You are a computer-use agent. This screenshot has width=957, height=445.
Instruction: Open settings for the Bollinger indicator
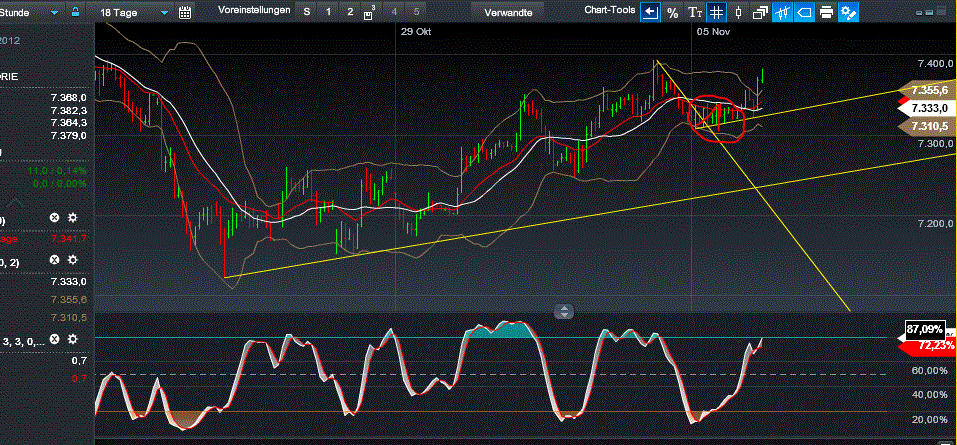click(72, 261)
